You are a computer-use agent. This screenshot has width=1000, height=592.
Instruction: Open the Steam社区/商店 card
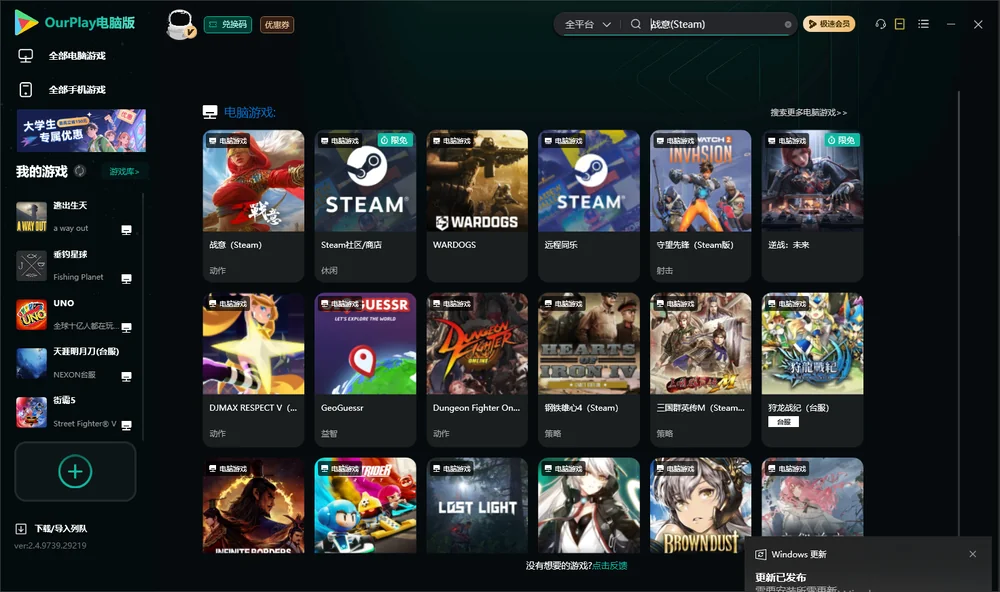pos(365,206)
